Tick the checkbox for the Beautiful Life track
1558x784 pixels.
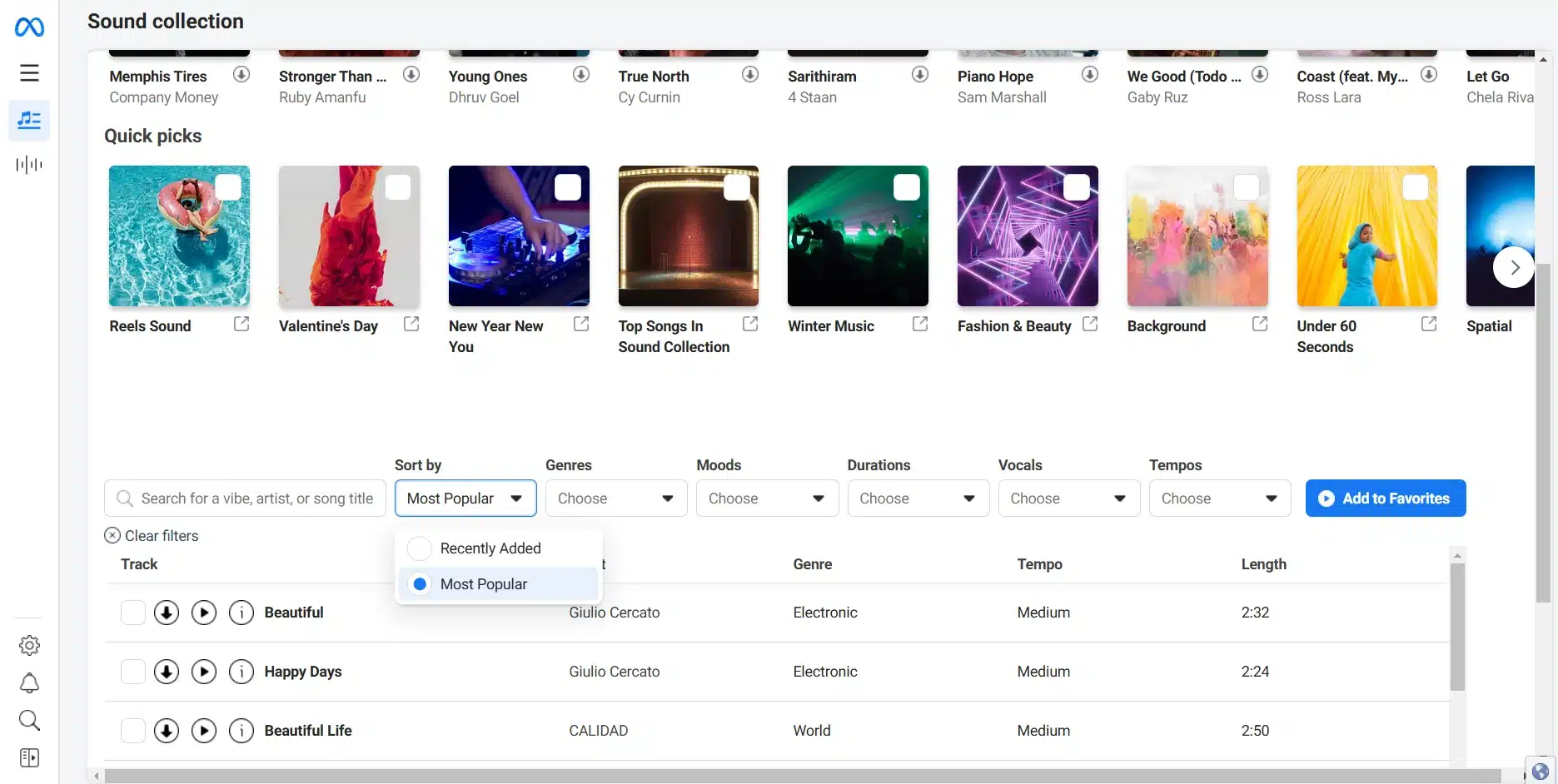coord(133,731)
